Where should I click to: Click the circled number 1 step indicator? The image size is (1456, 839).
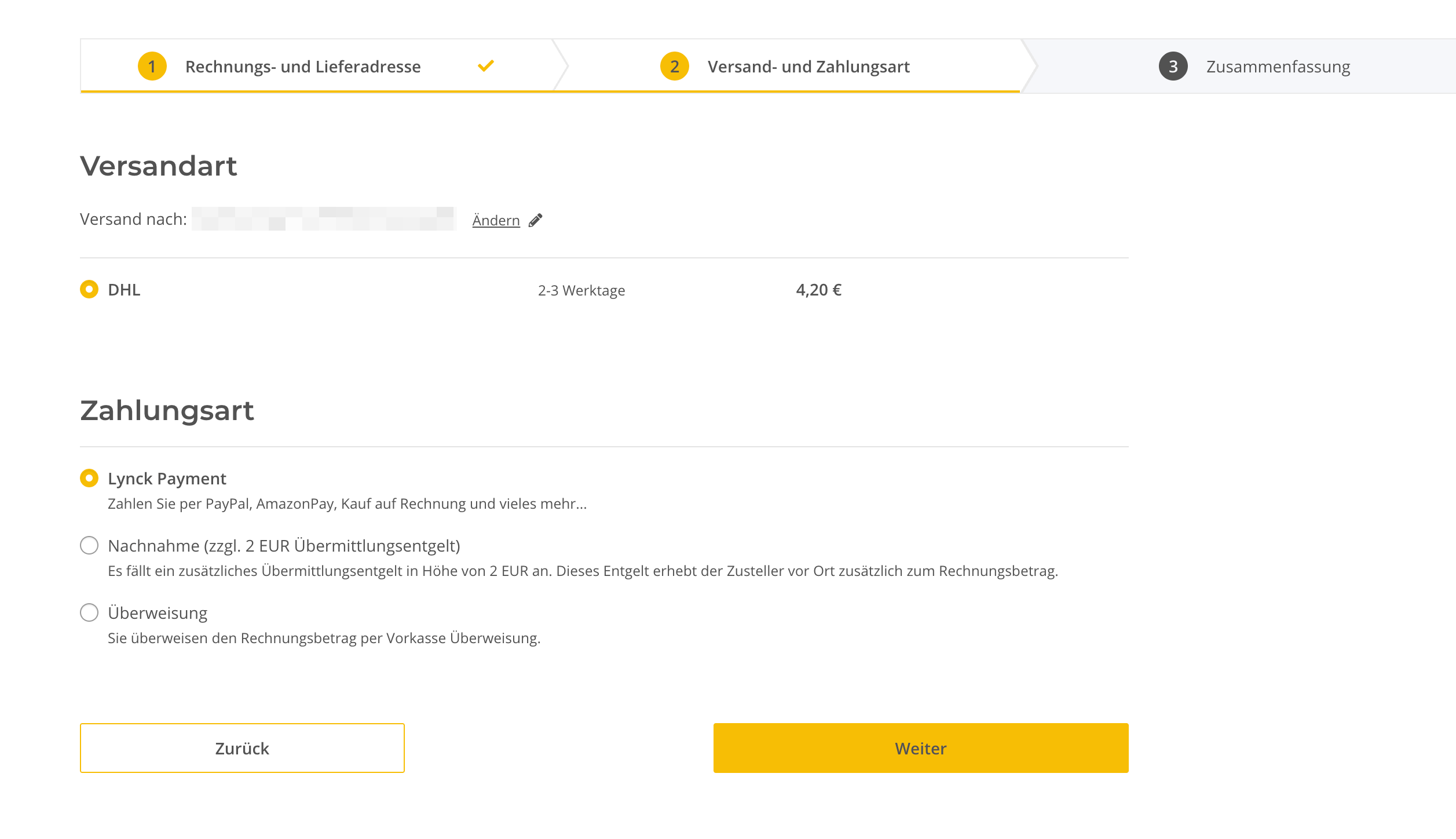click(x=152, y=65)
